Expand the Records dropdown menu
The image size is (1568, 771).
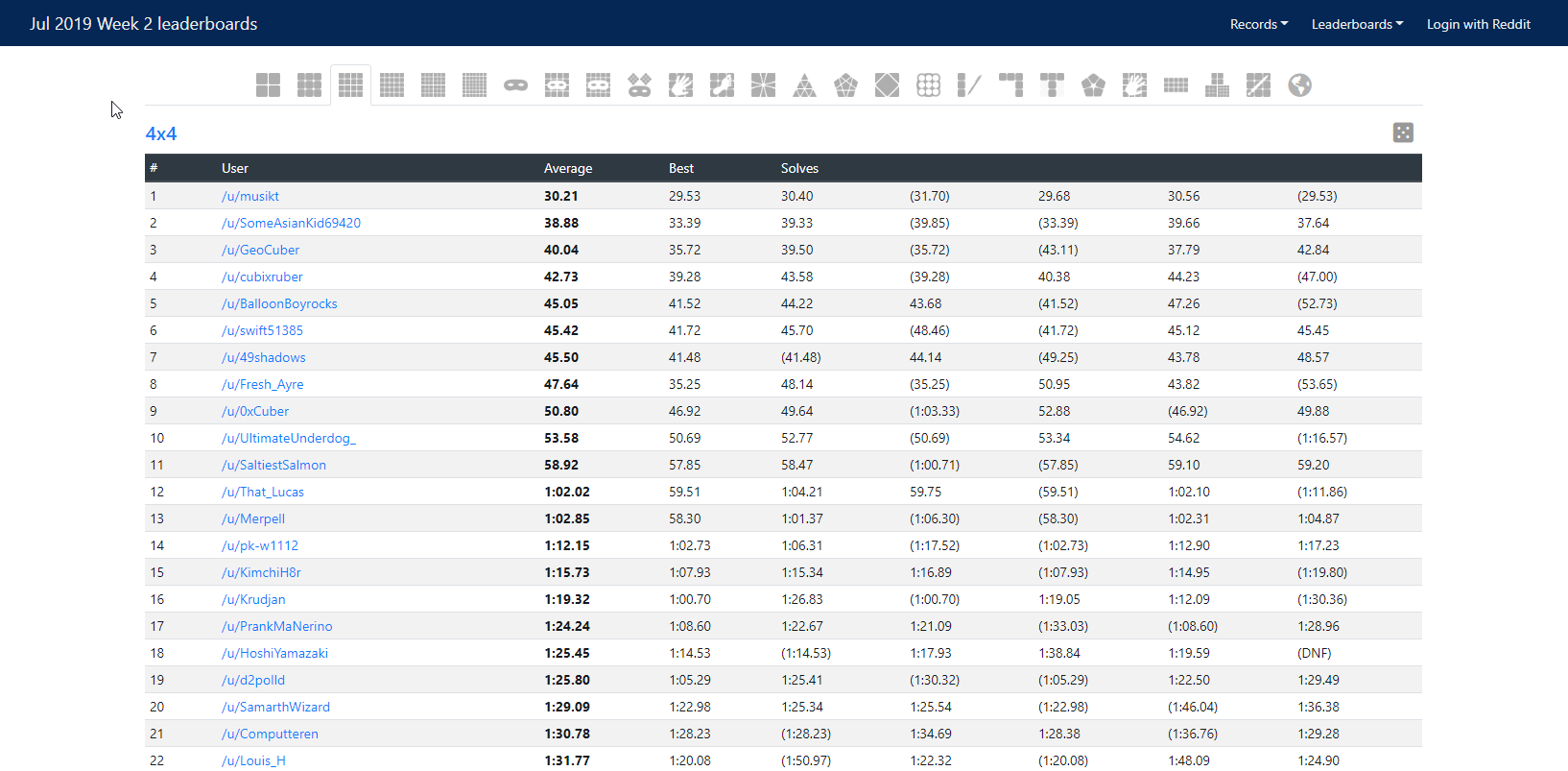[x=1259, y=24]
